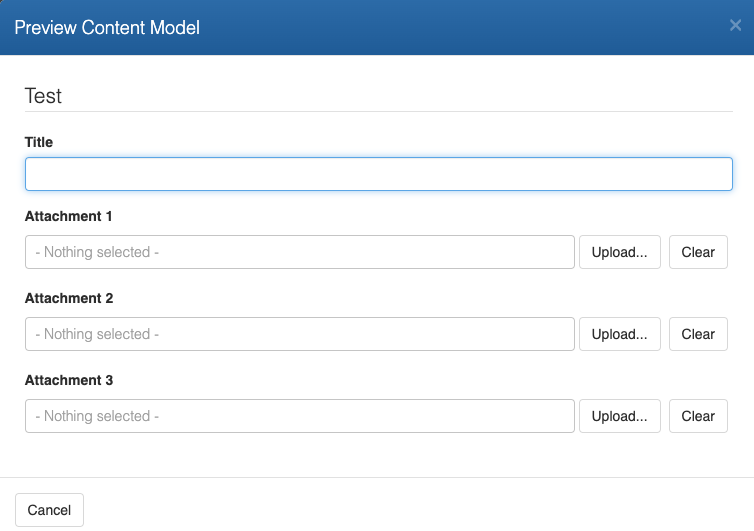Screen dimensions: 754x531
Task: Click the Title field label
Action: (39, 142)
